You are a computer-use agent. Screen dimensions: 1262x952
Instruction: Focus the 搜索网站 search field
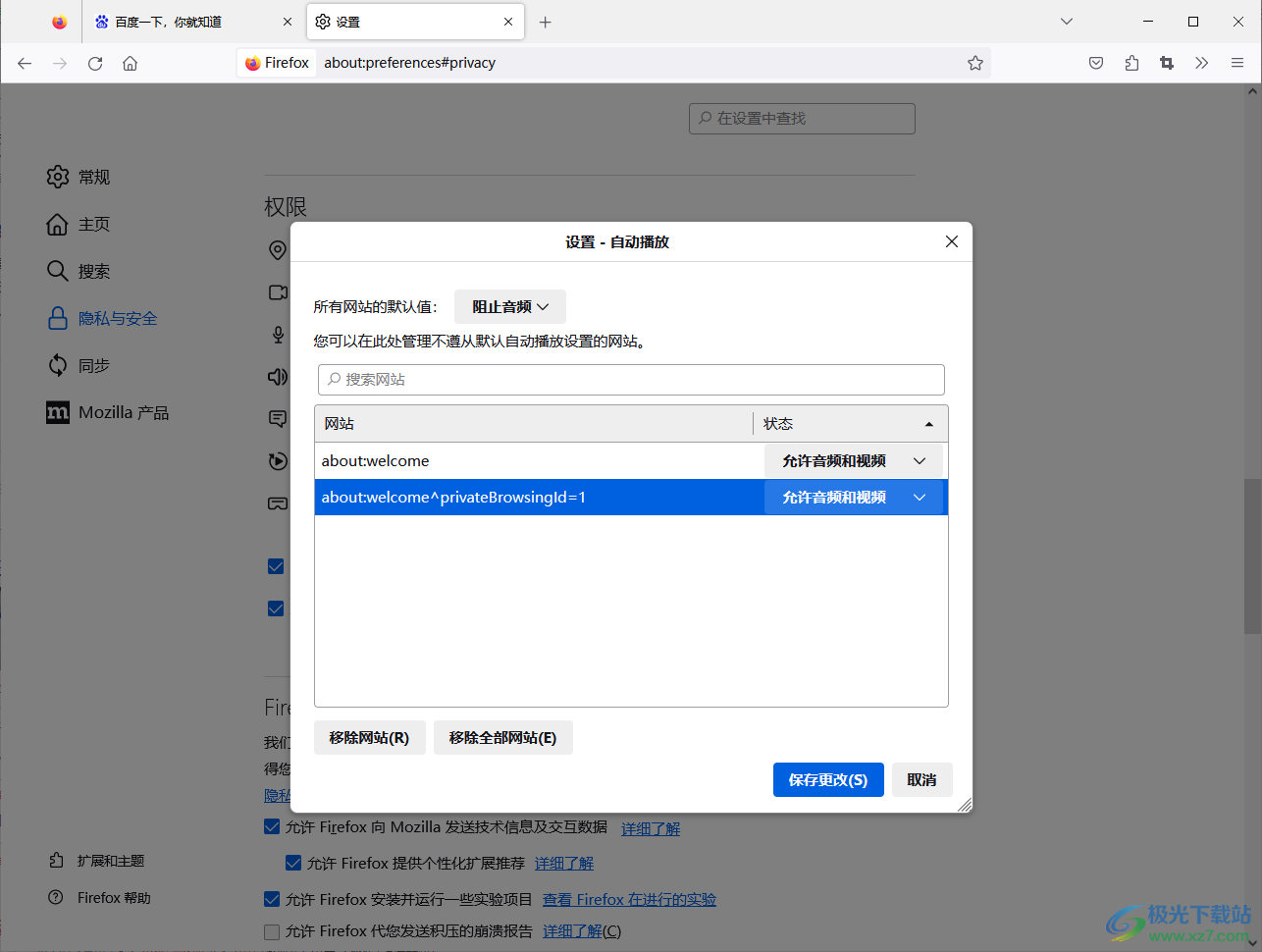[631, 380]
